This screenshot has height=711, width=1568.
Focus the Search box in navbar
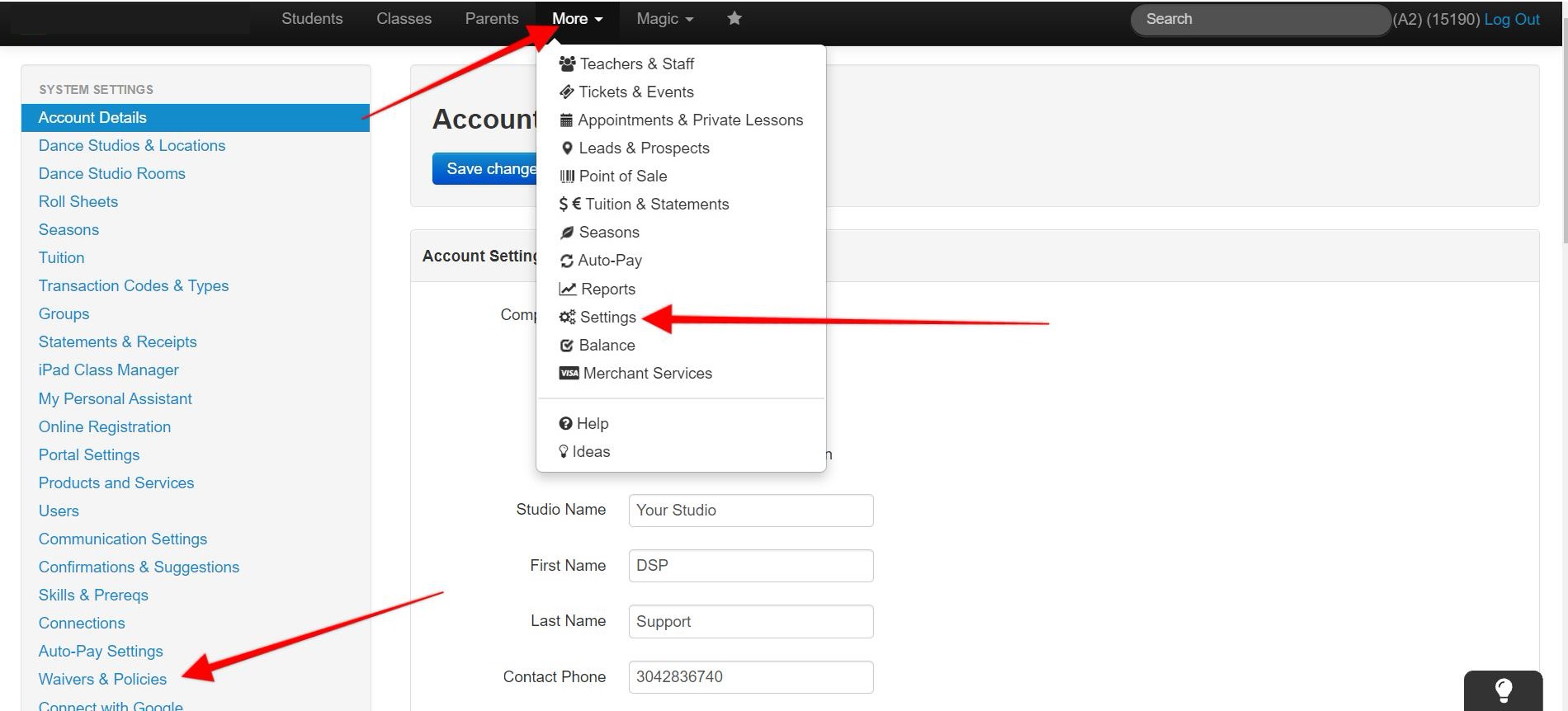coord(1259,19)
